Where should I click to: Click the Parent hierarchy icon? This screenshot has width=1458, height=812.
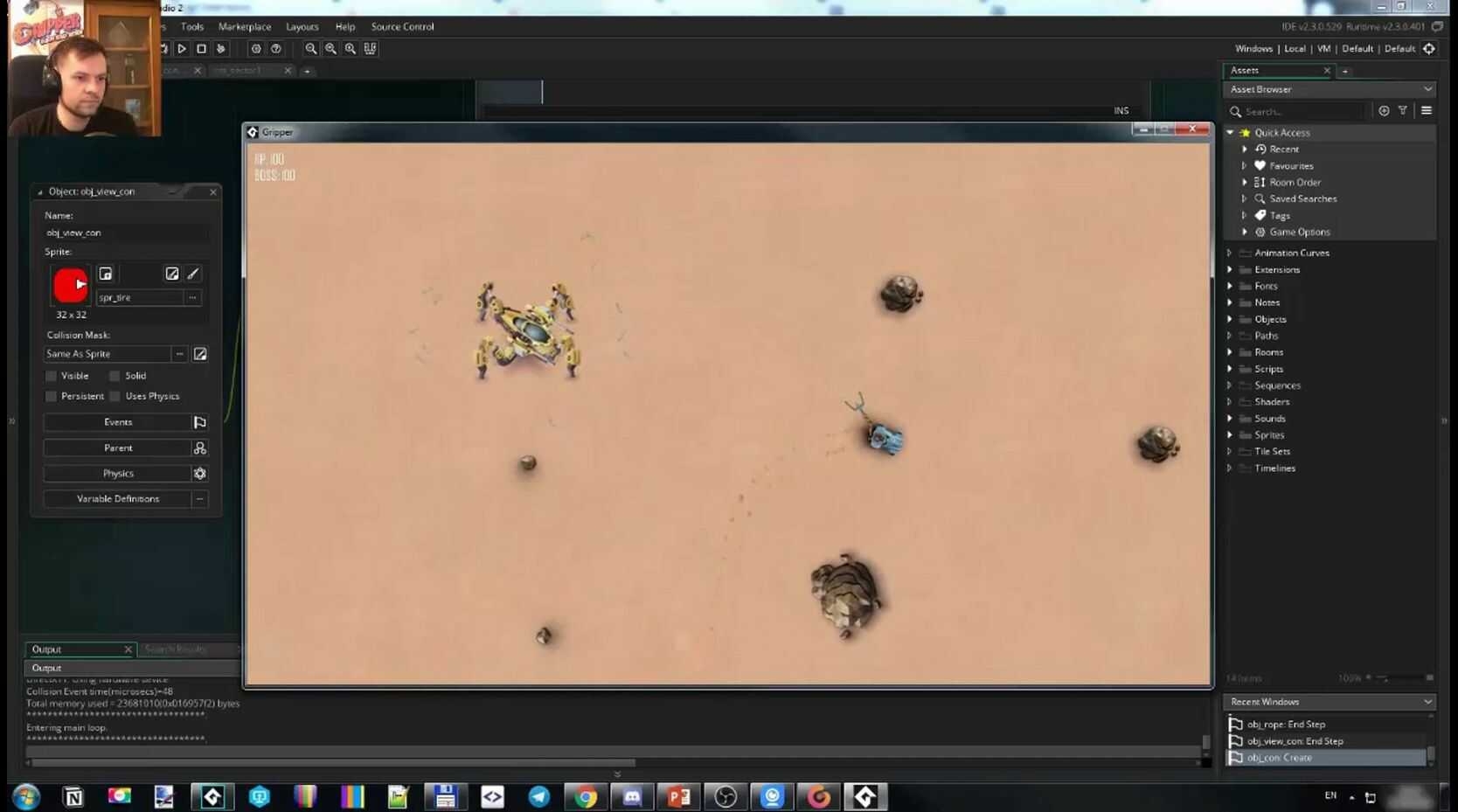(x=200, y=448)
